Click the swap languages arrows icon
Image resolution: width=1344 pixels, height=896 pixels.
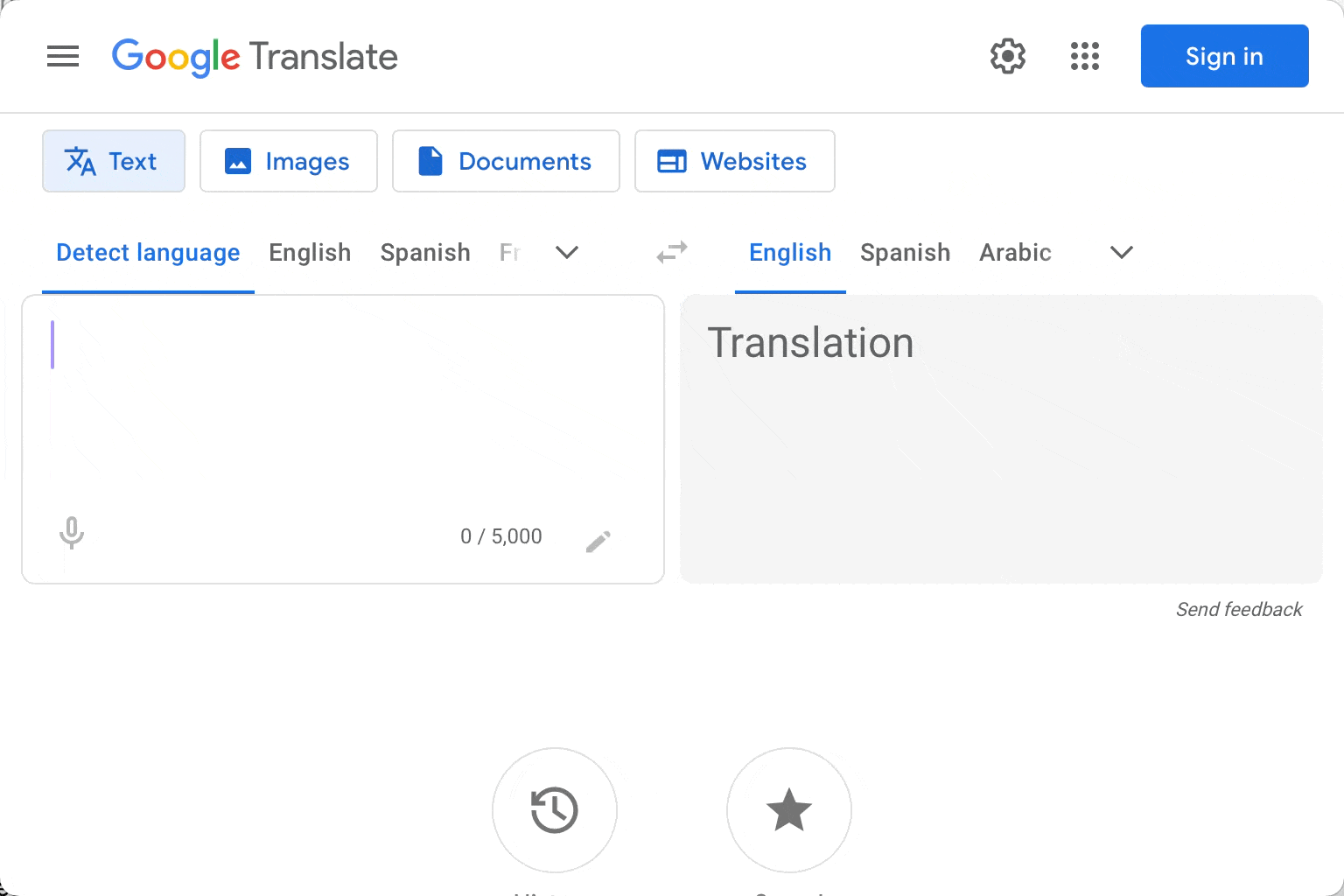[x=672, y=253]
